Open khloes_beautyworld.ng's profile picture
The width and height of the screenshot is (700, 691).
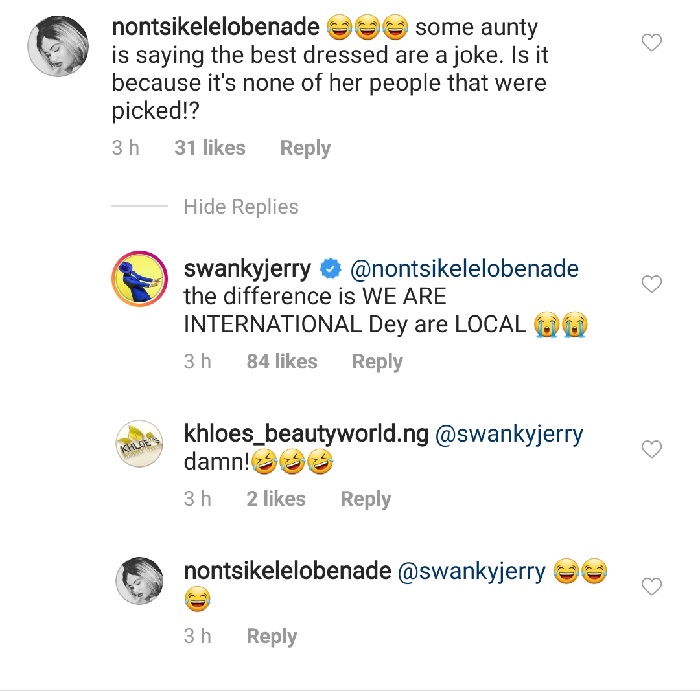pyautogui.click(x=140, y=445)
